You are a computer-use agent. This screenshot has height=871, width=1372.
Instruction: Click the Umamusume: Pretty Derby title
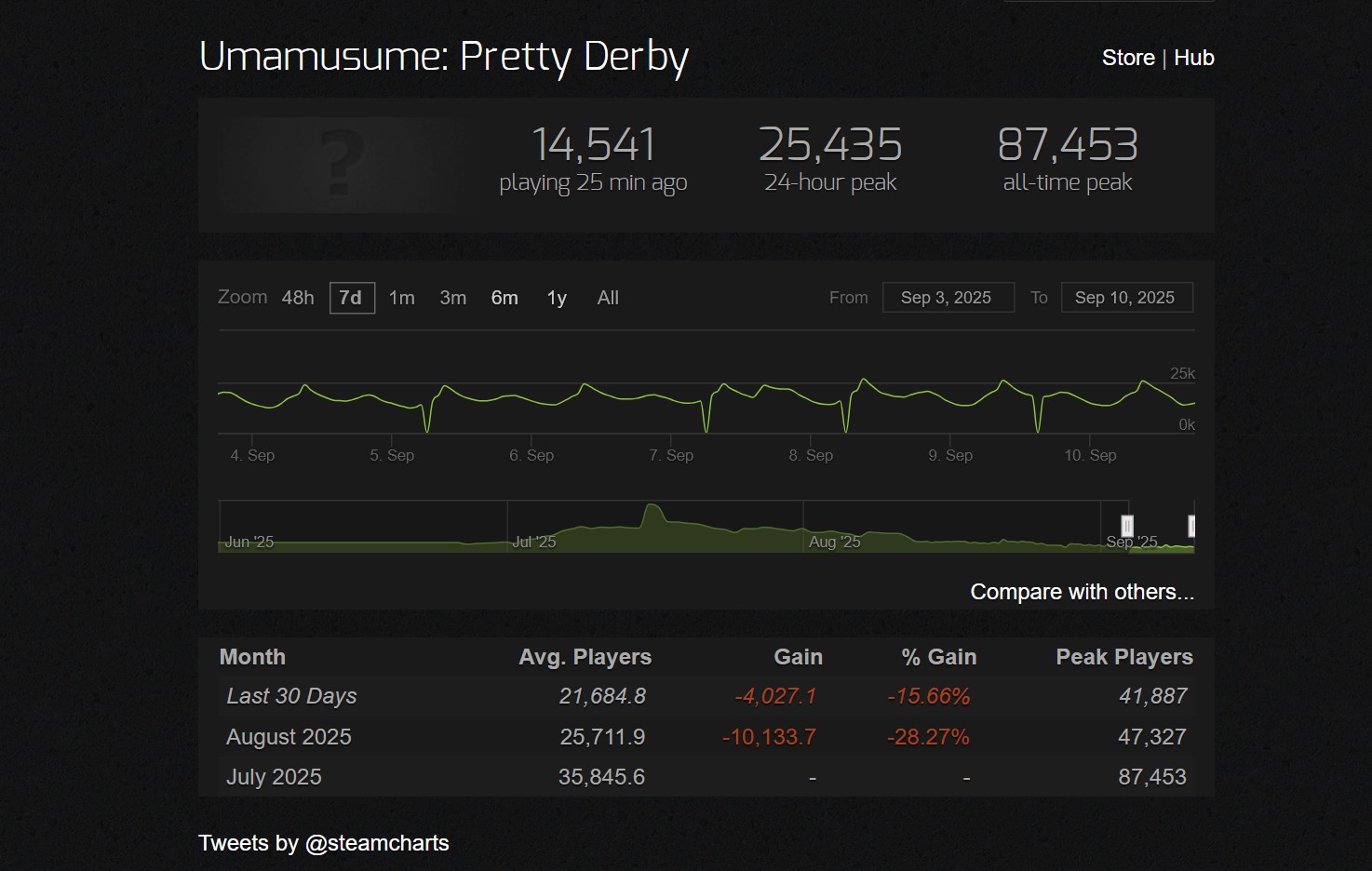point(444,58)
